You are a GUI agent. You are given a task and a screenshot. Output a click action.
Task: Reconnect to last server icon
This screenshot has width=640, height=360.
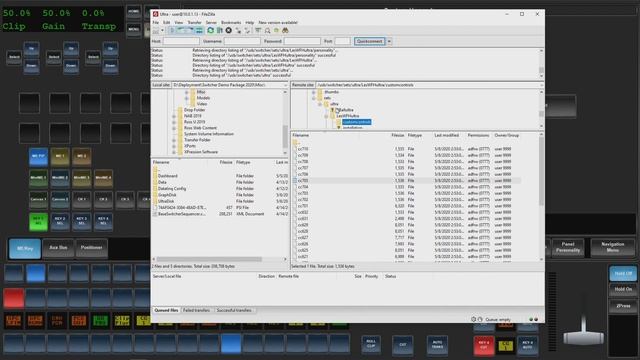pyautogui.click(x=247, y=31)
